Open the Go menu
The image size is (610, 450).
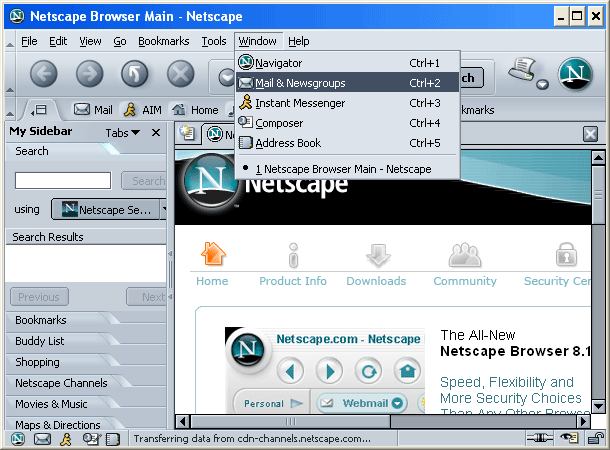point(120,41)
